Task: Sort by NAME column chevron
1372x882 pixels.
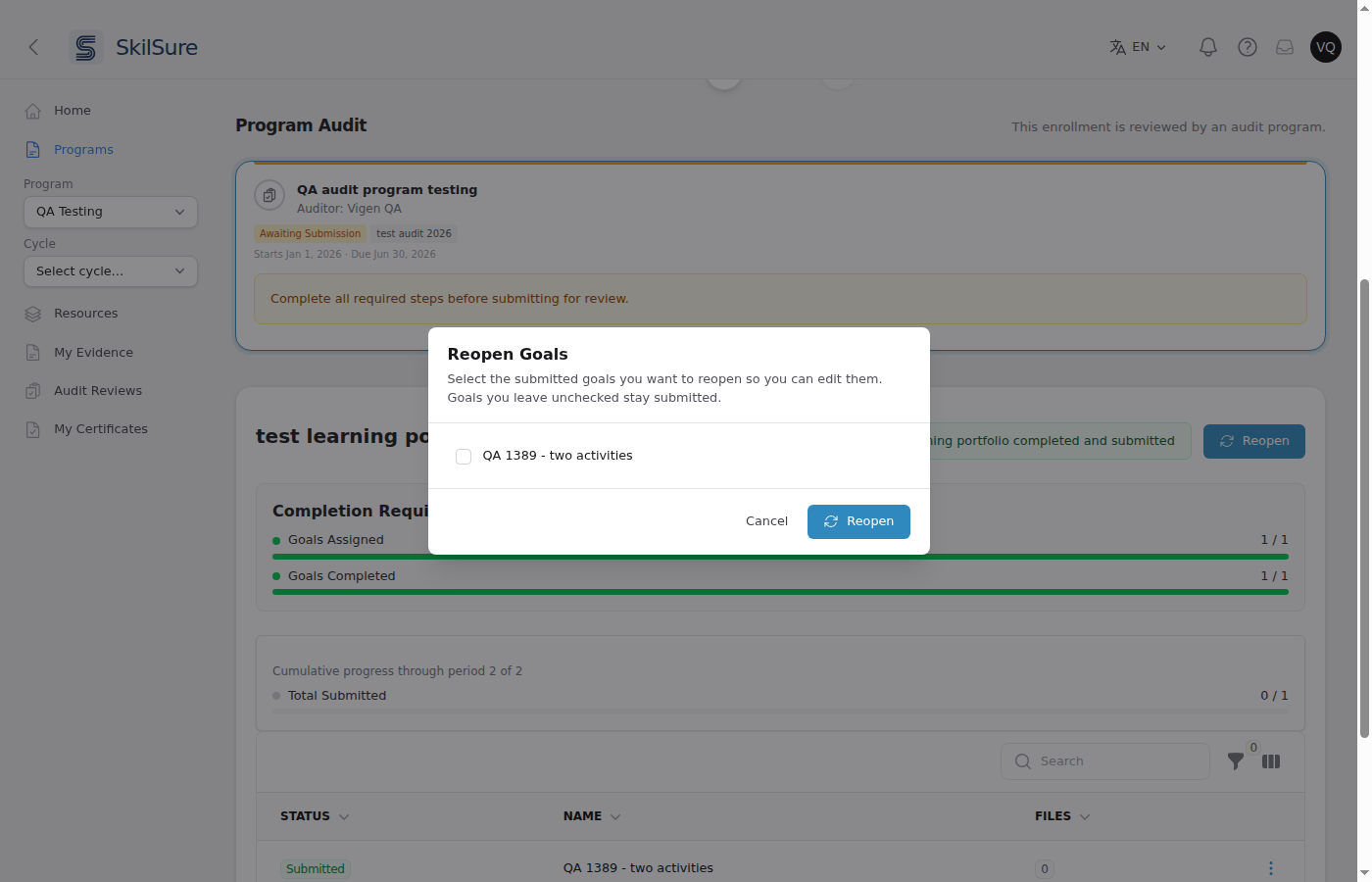Action: [615, 816]
